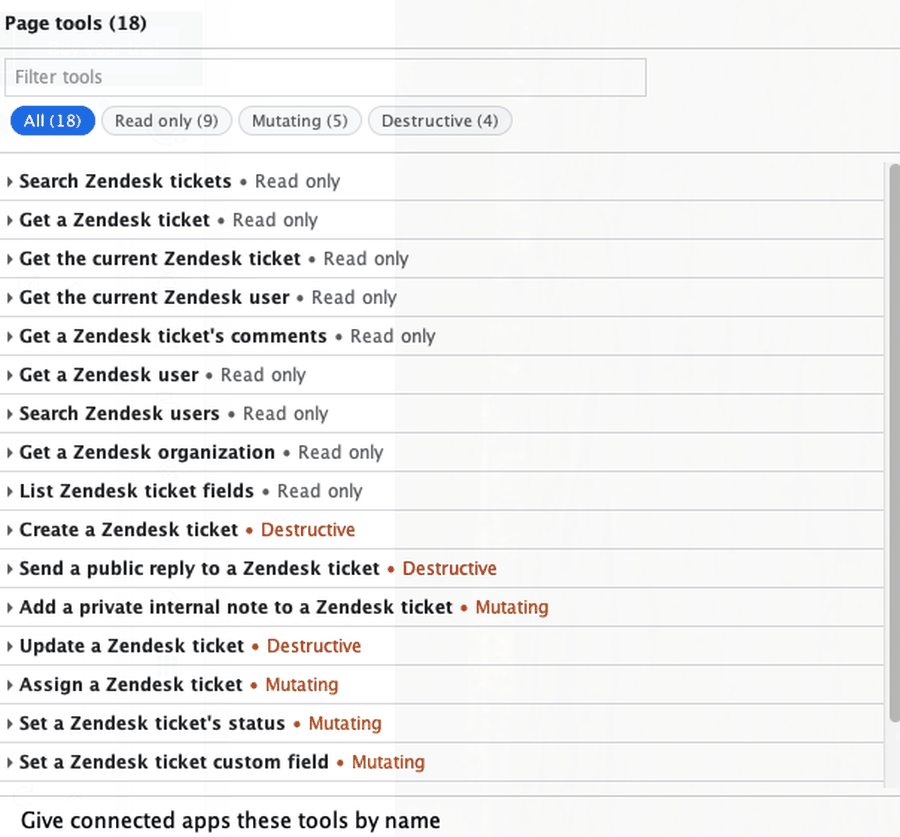900x837 pixels.
Task: Click the 'Search Zendesk tickets' tool name
Action: click(125, 181)
